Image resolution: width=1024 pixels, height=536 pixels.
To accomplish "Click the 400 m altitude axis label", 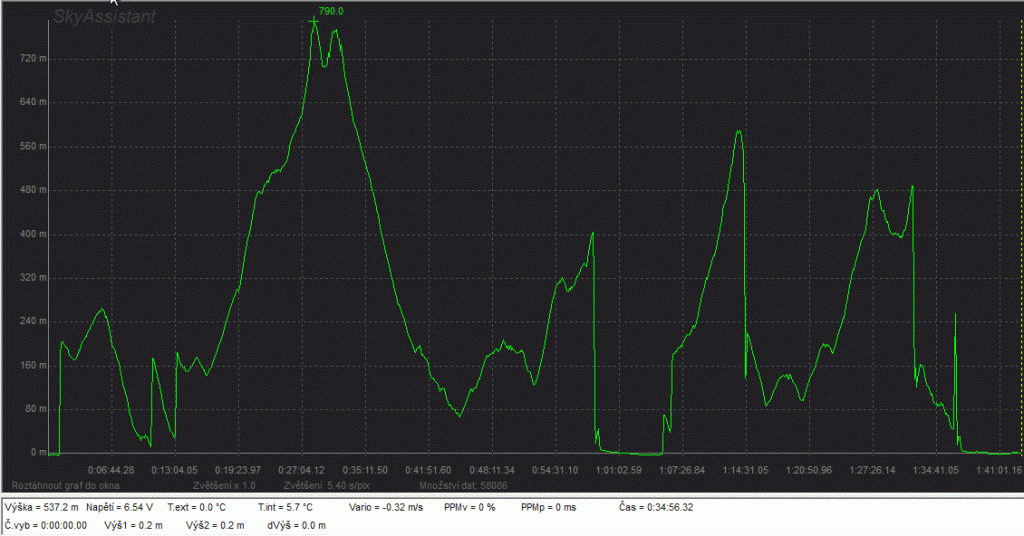I will [x=21, y=234].
